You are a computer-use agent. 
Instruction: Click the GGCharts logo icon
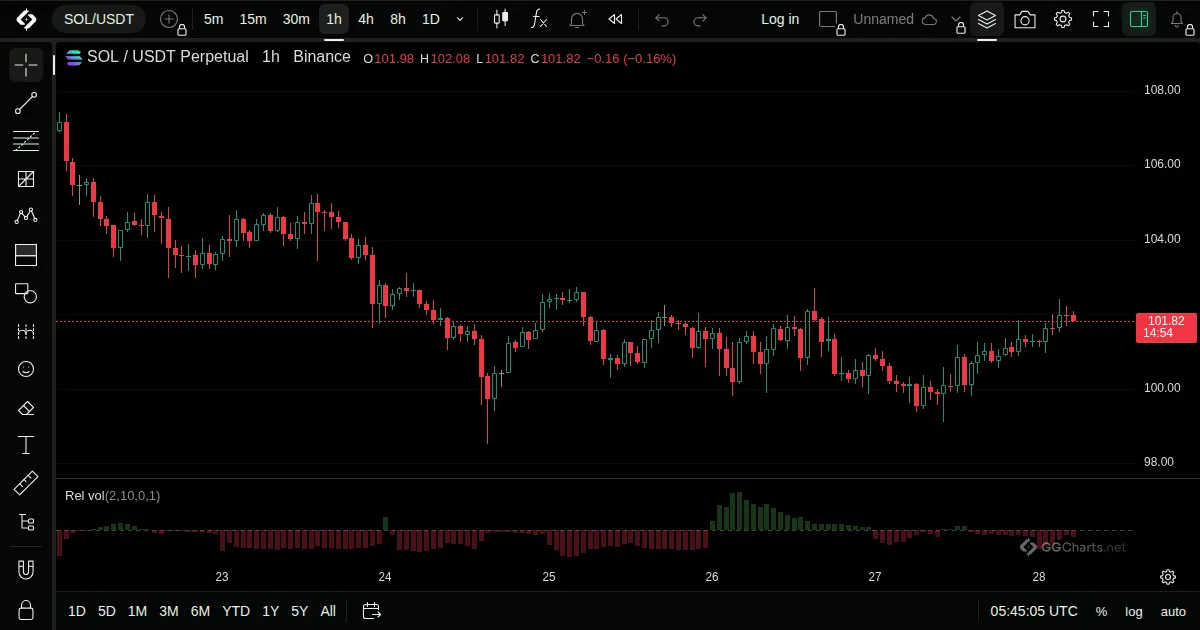pos(26,19)
